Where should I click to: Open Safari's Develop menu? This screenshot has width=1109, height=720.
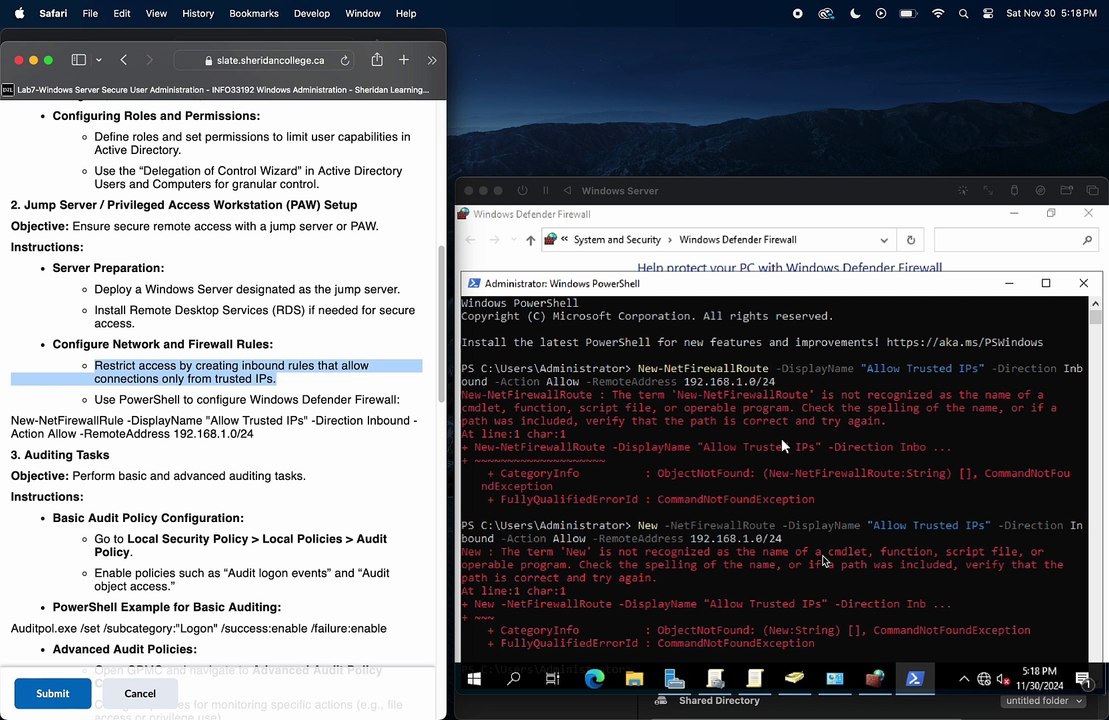coord(312,13)
